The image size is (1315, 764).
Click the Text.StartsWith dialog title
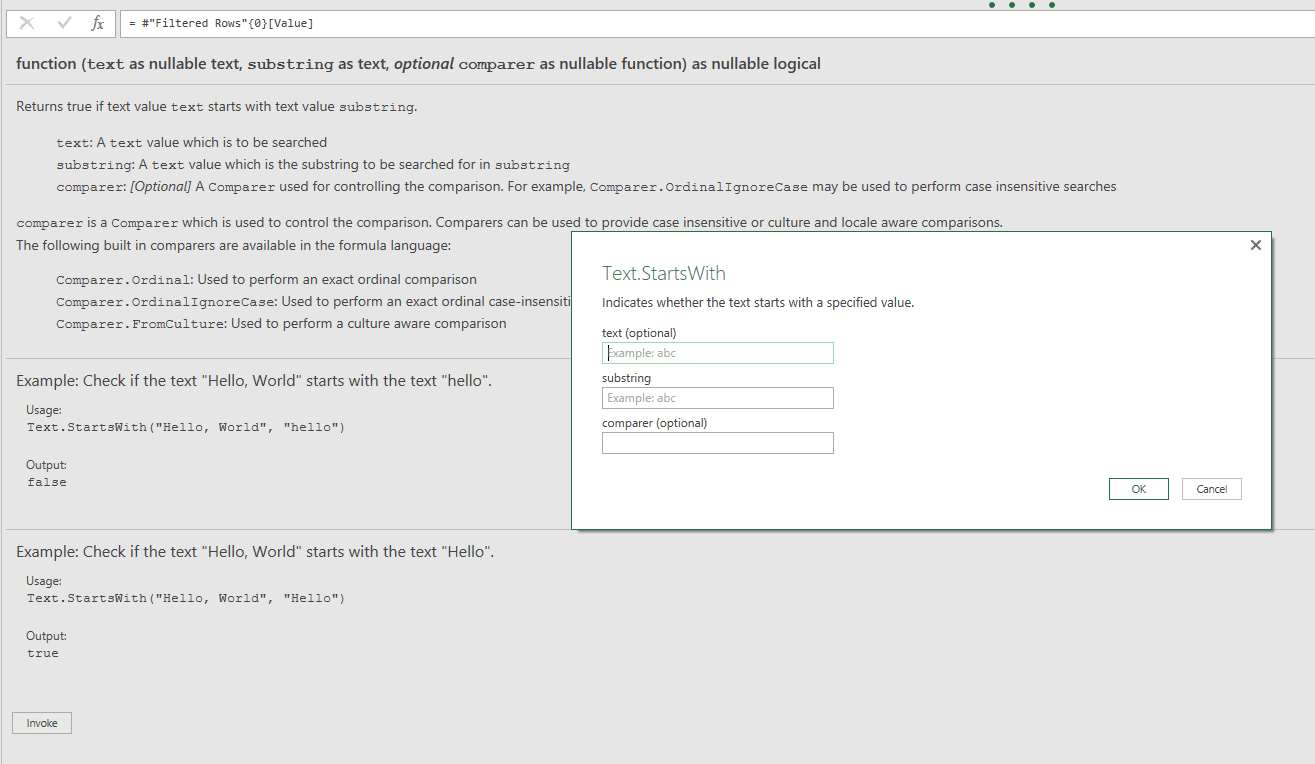tap(664, 273)
